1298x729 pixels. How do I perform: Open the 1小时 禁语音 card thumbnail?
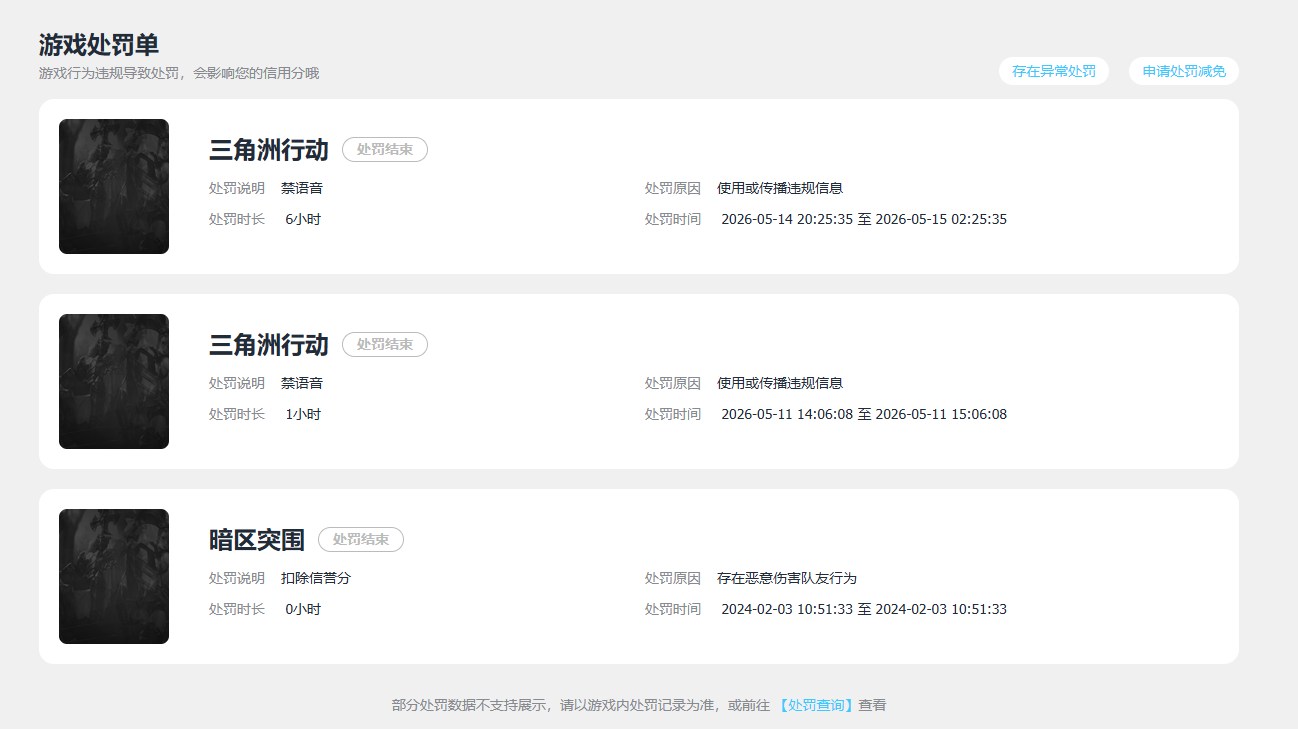[x=114, y=381]
